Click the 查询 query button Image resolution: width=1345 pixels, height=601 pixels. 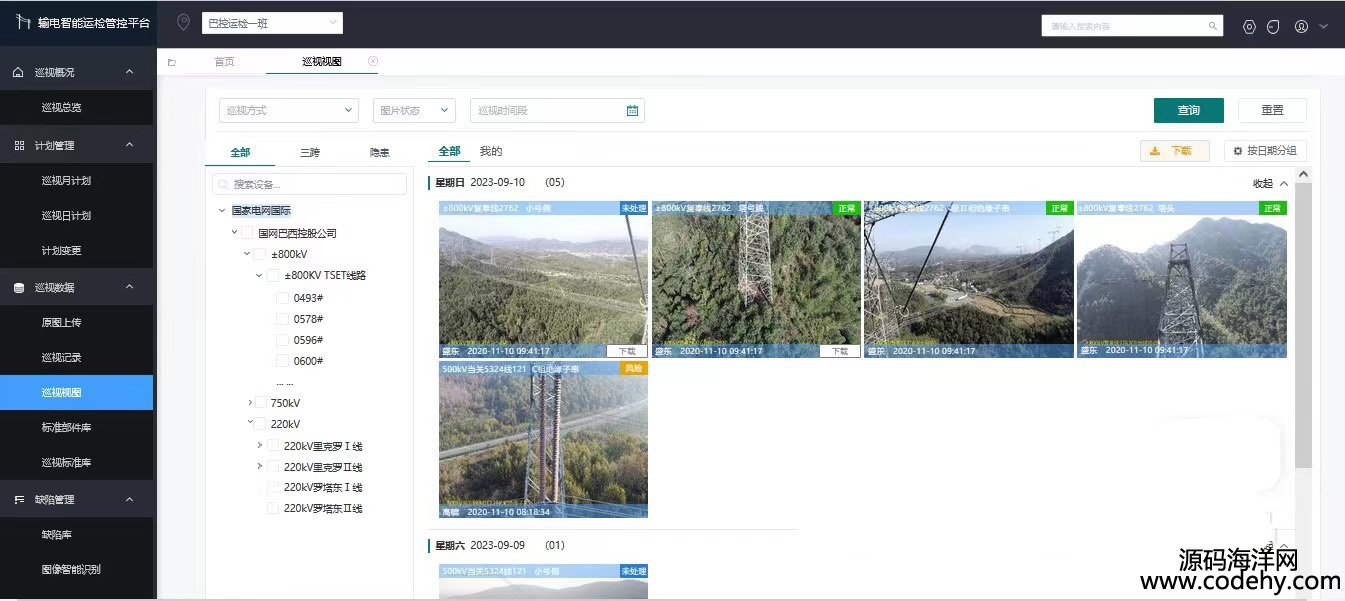point(1189,110)
